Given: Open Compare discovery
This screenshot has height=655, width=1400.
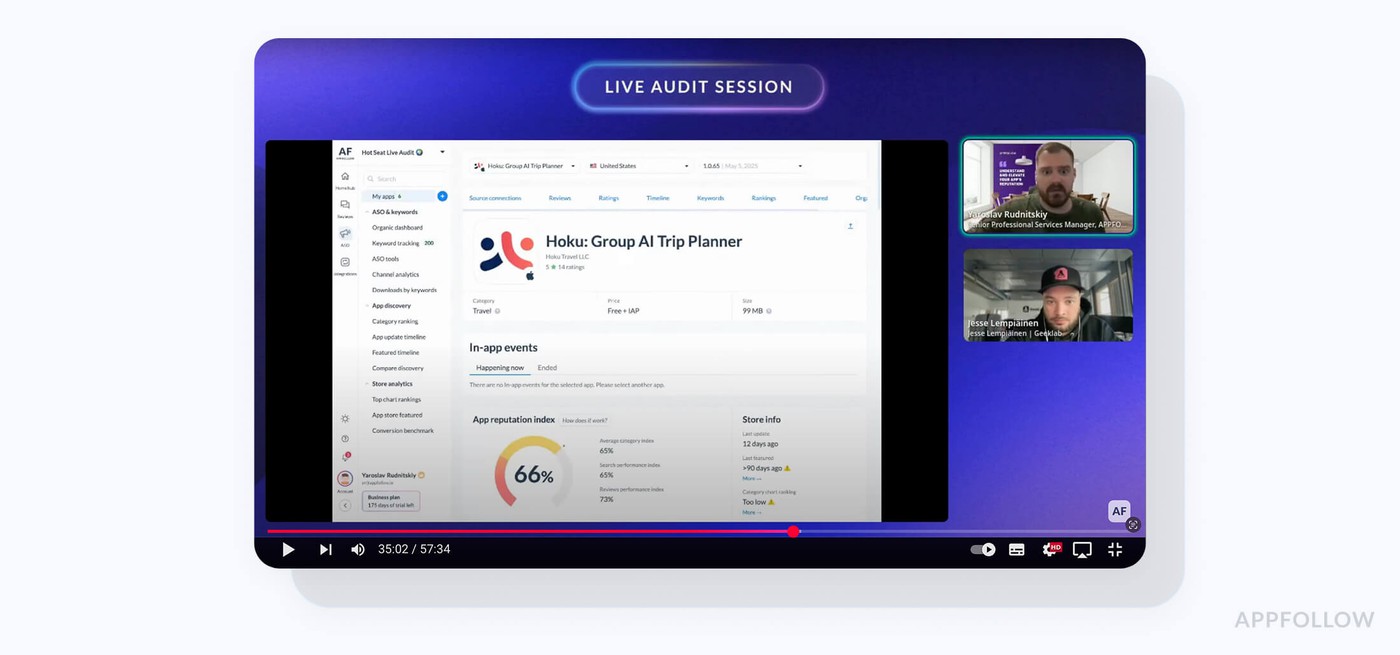Looking at the screenshot, I should tap(398, 368).
